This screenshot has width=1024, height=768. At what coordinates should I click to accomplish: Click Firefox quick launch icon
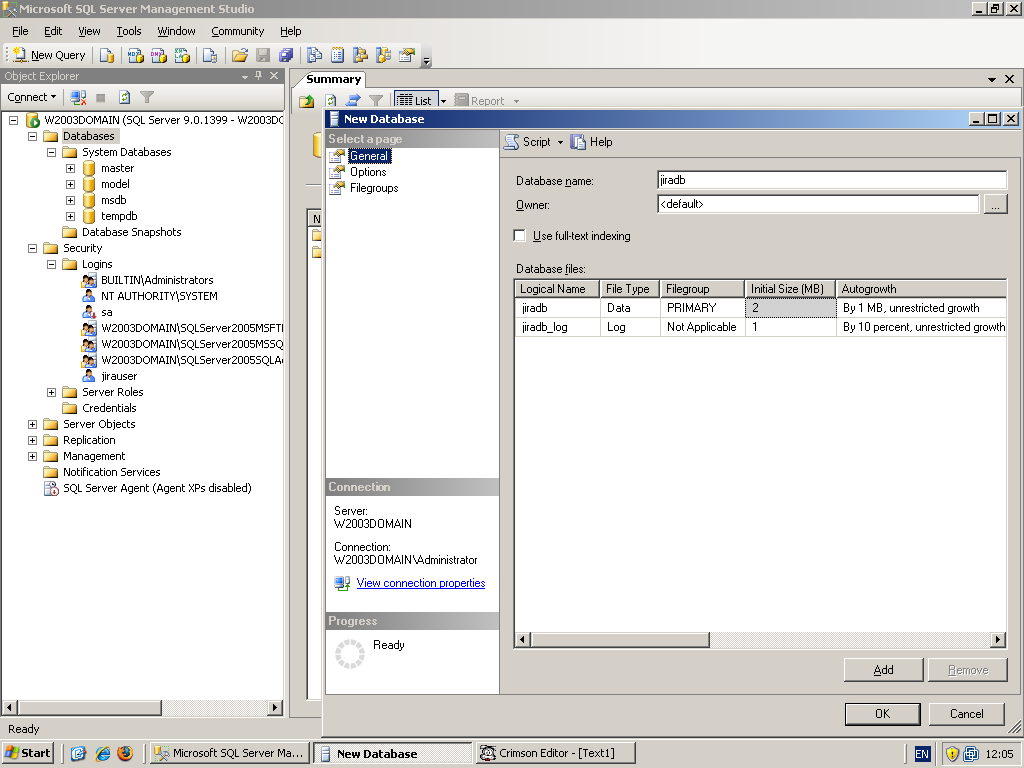pyautogui.click(x=125, y=753)
